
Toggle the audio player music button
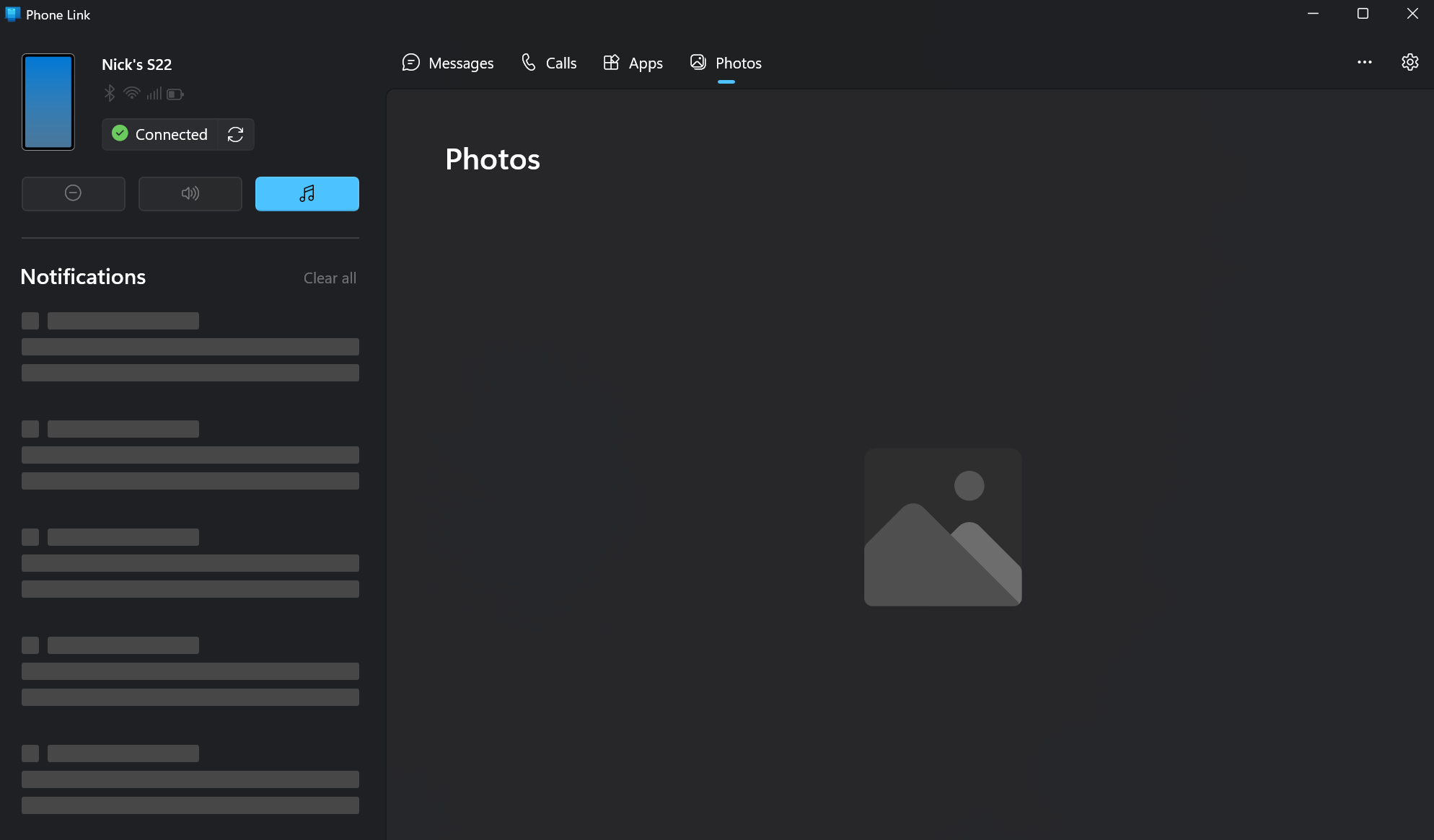307,193
